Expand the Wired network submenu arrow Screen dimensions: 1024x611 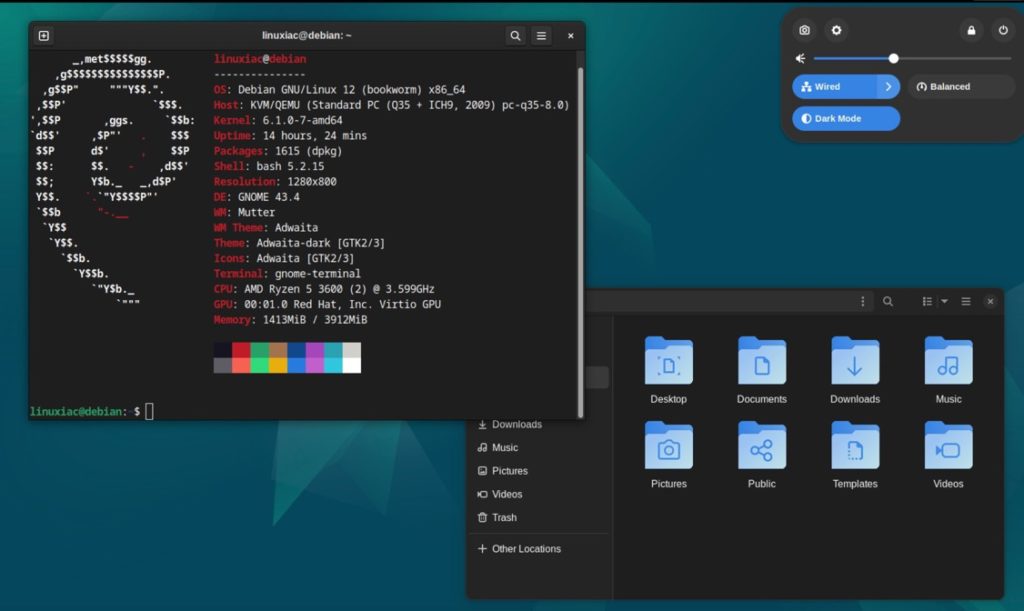[x=888, y=87]
